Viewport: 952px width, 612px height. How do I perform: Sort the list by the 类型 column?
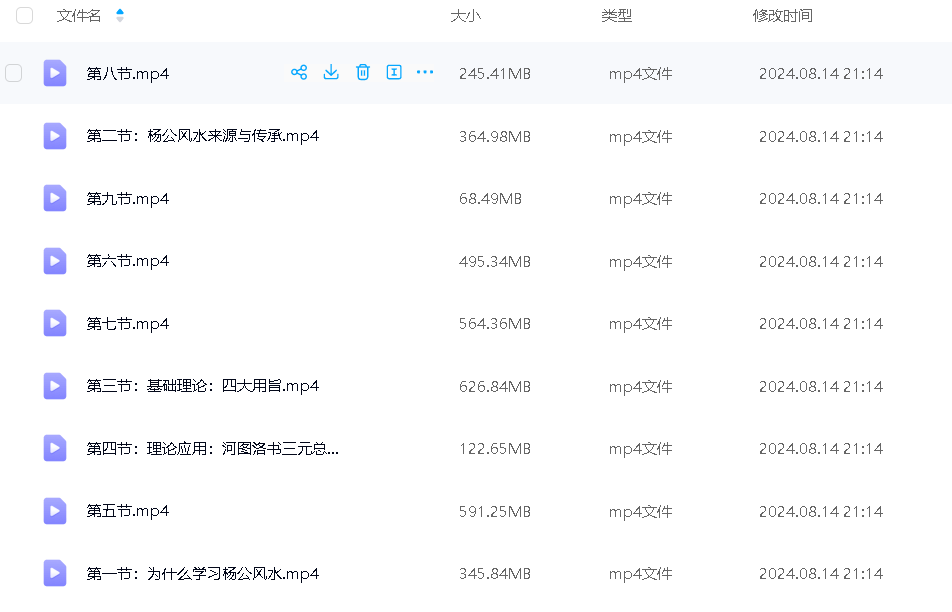pyautogui.click(x=616, y=16)
